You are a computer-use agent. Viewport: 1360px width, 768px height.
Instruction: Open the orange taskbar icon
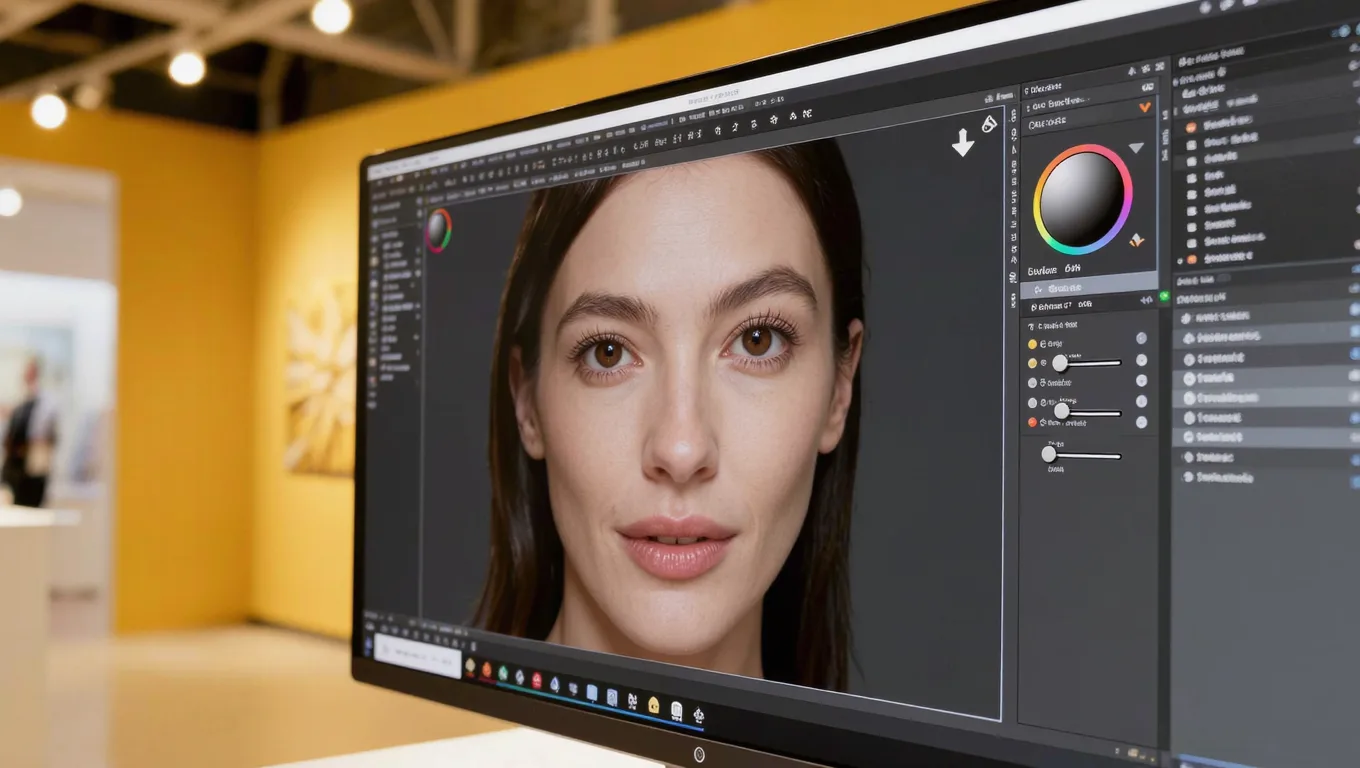click(x=487, y=671)
